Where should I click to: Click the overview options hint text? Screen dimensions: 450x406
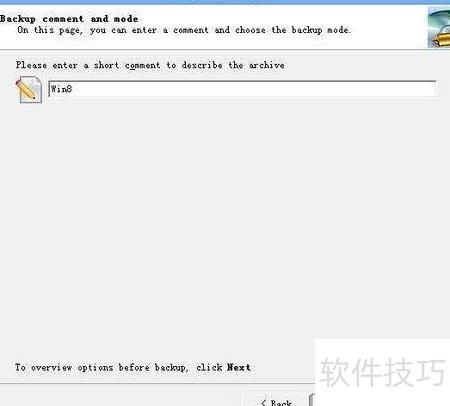click(133, 367)
